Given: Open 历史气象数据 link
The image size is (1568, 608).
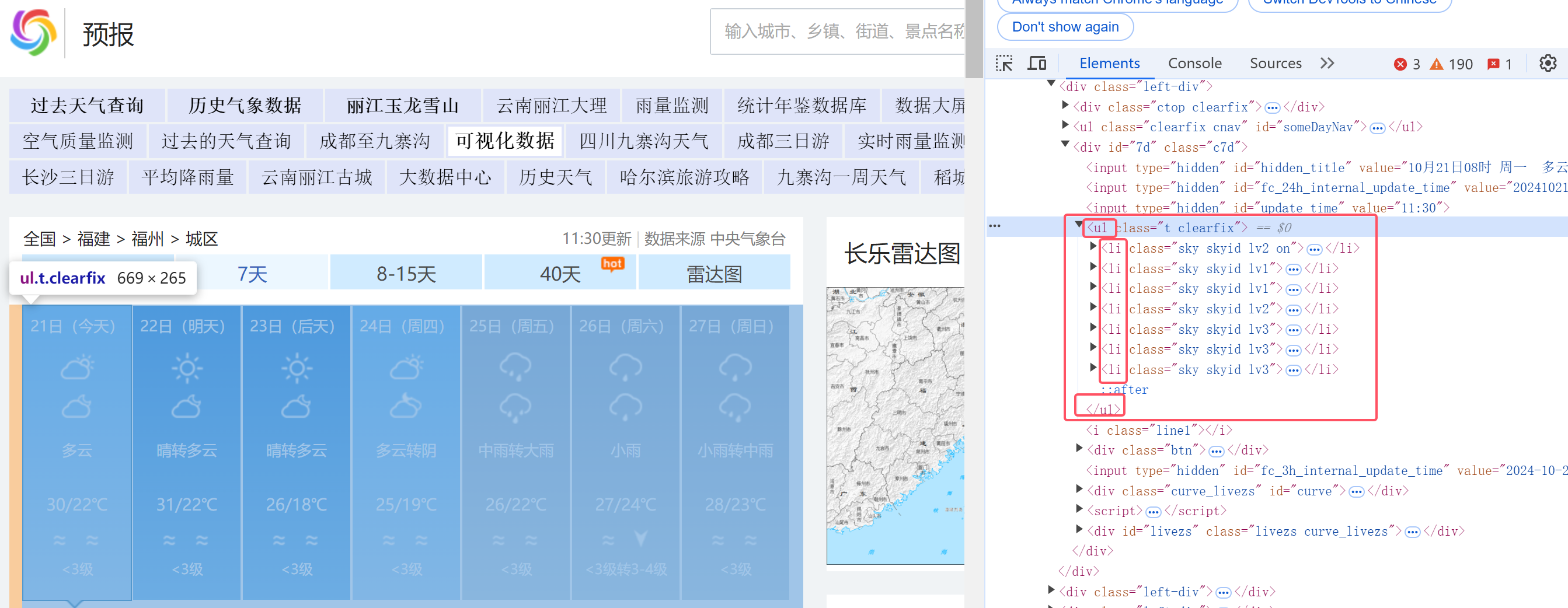Looking at the screenshot, I should pos(245,105).
